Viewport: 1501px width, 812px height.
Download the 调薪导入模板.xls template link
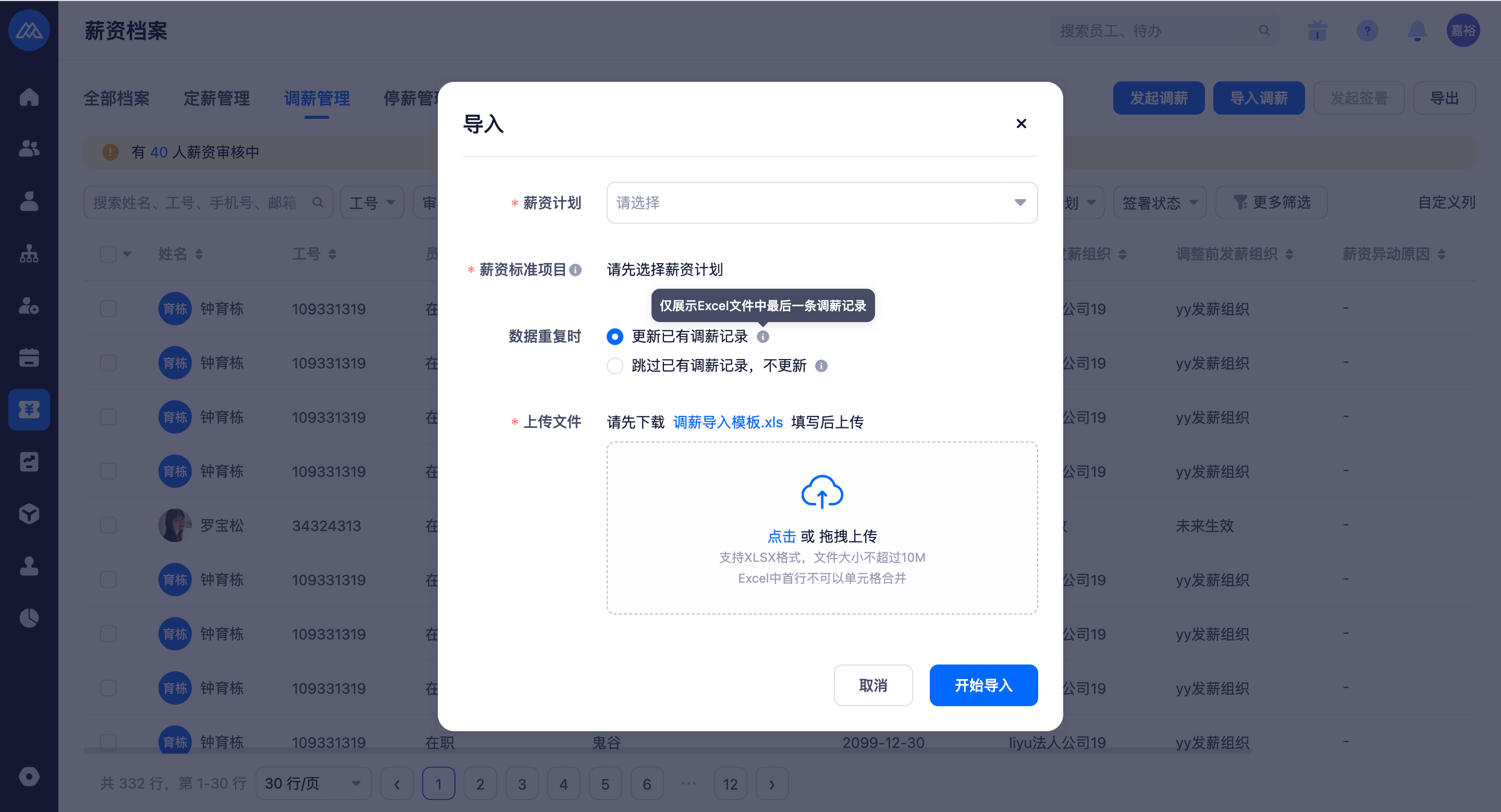[x=728, y=422]
